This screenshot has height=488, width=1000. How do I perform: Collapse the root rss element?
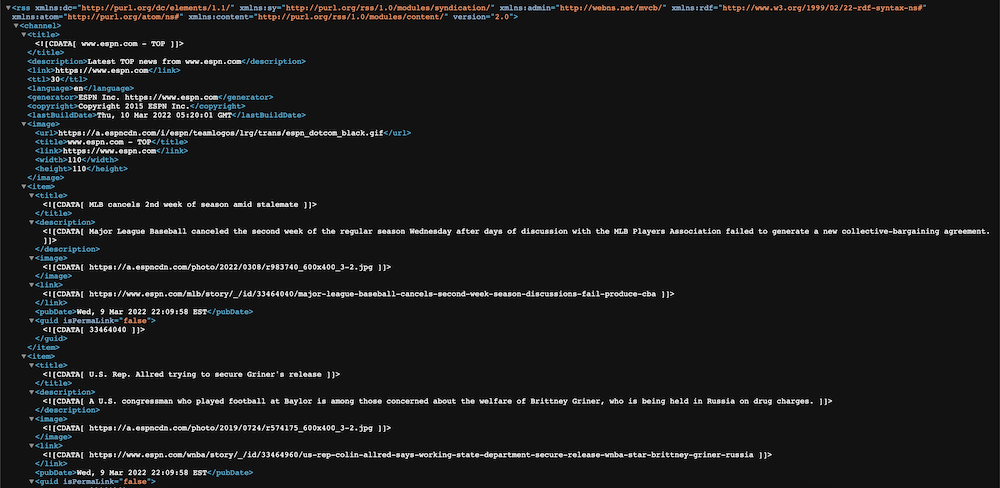tap(8, 7)
